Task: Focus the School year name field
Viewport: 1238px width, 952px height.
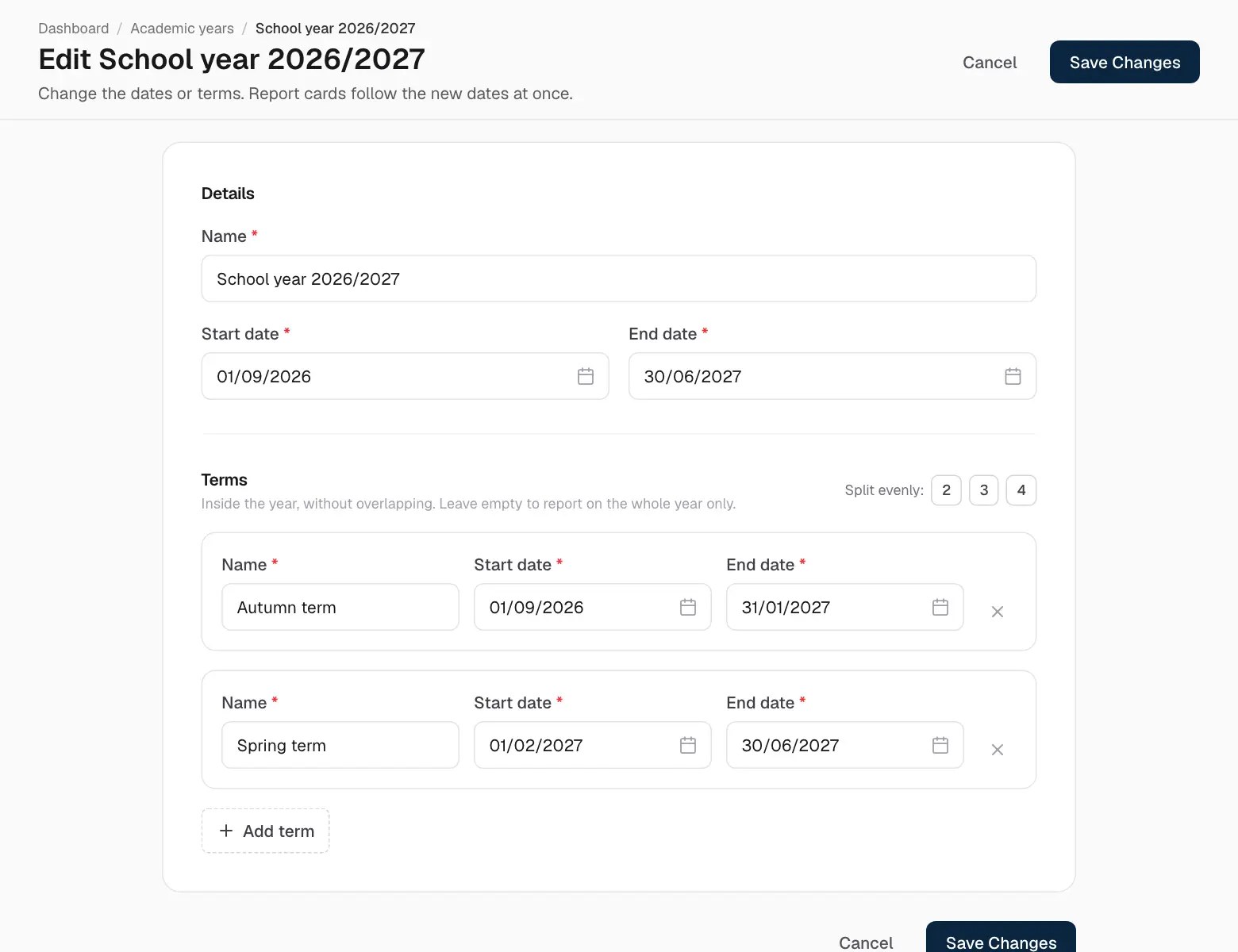Action: [619, 278]
